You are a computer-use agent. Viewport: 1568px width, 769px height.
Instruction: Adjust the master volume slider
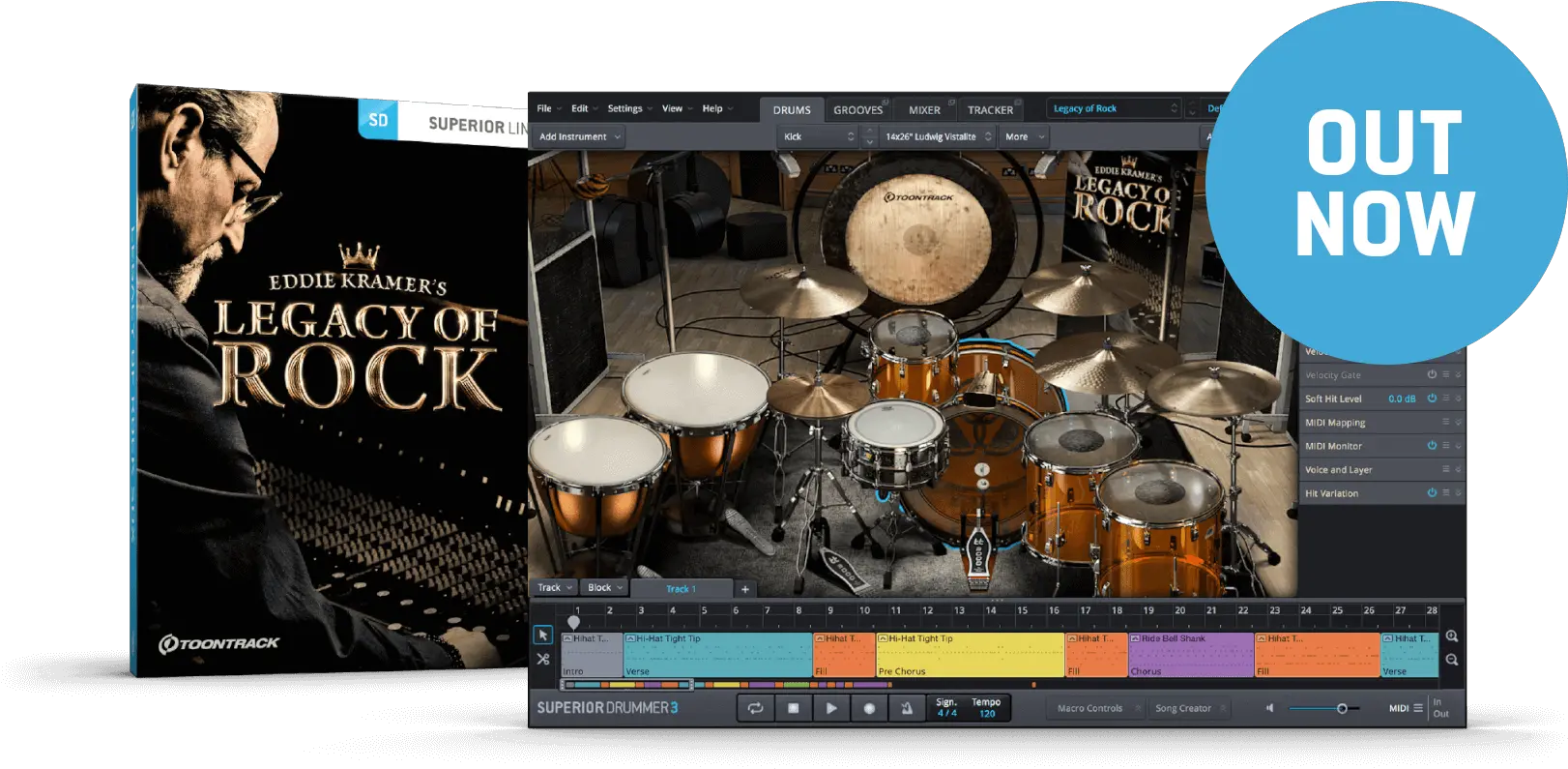[1324, 709]
